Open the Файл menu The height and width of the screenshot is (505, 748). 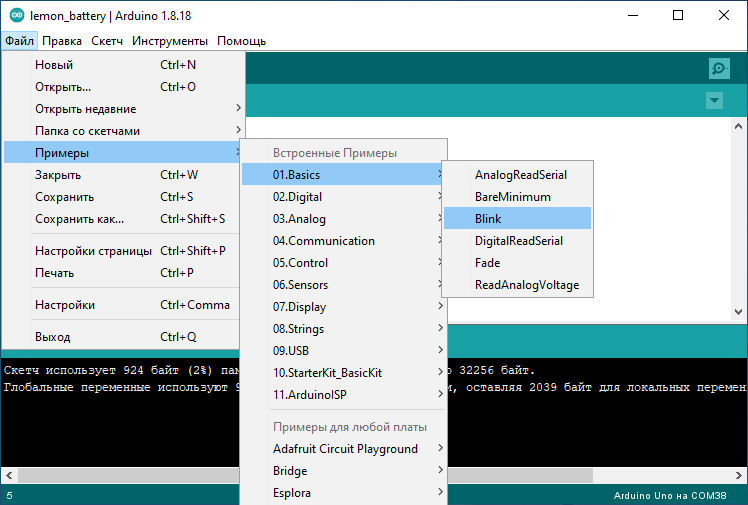click(19, 41)
